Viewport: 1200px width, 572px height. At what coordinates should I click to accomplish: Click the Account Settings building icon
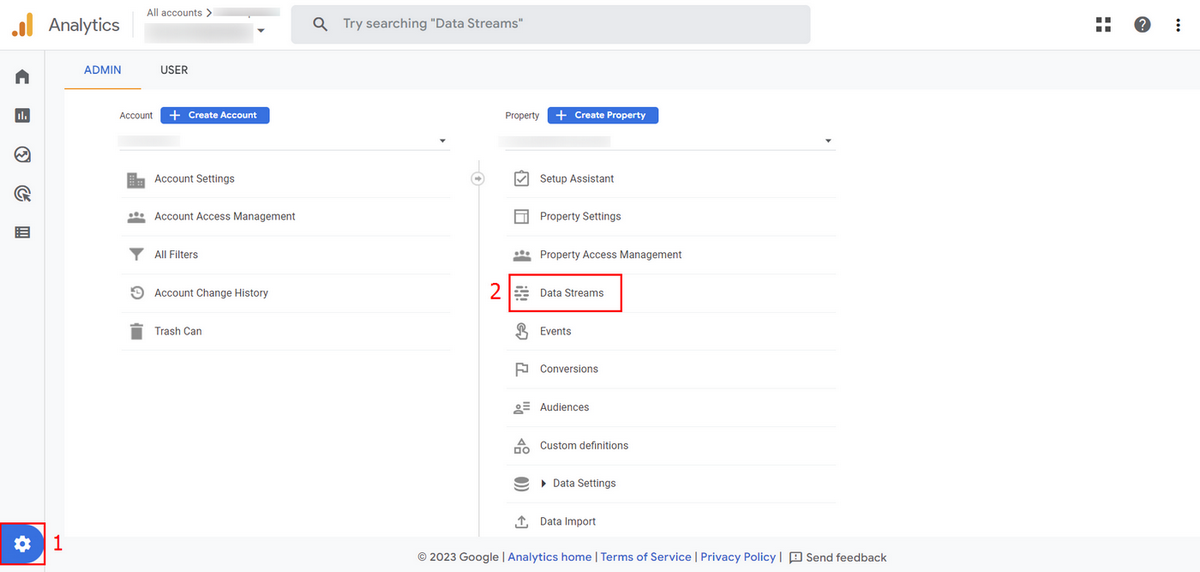pyautogui.click(x=136, y=179)
